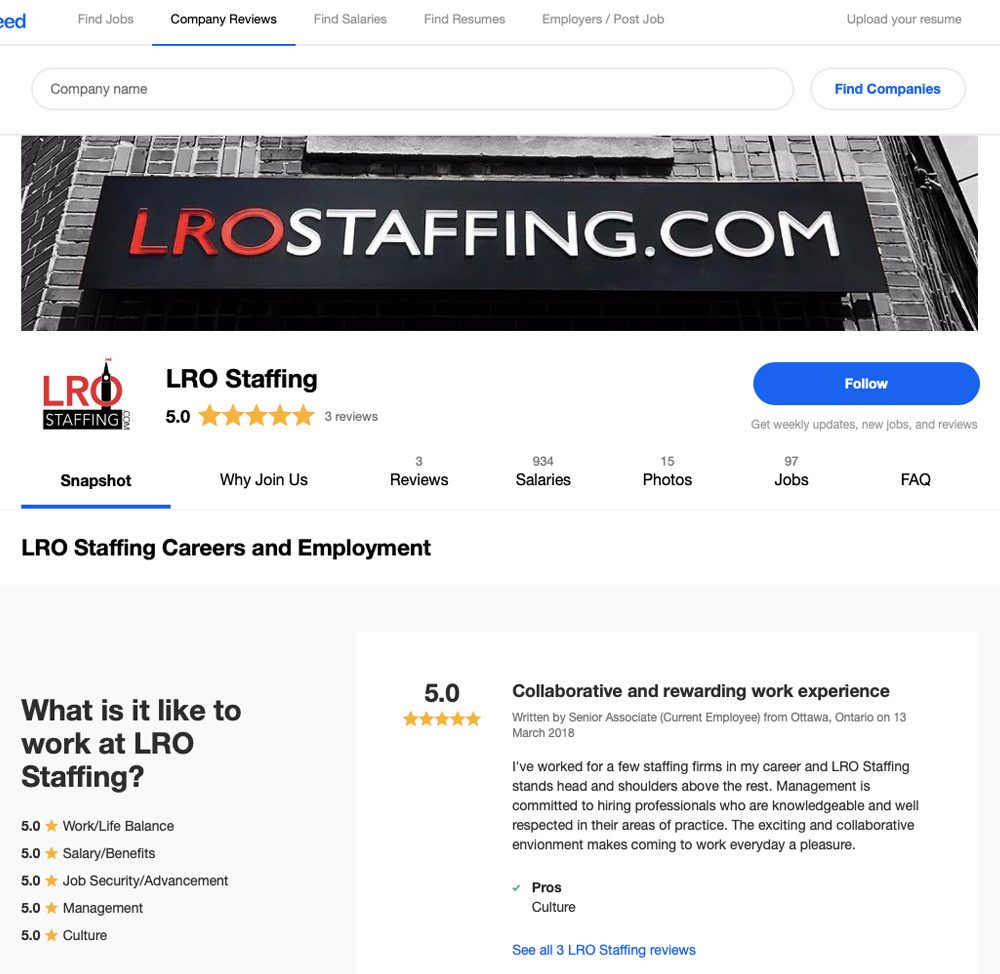This screenshot has width=1000, height=974.
Task: Switch to the Salaries tab
Action: click(x=543, y=471)
